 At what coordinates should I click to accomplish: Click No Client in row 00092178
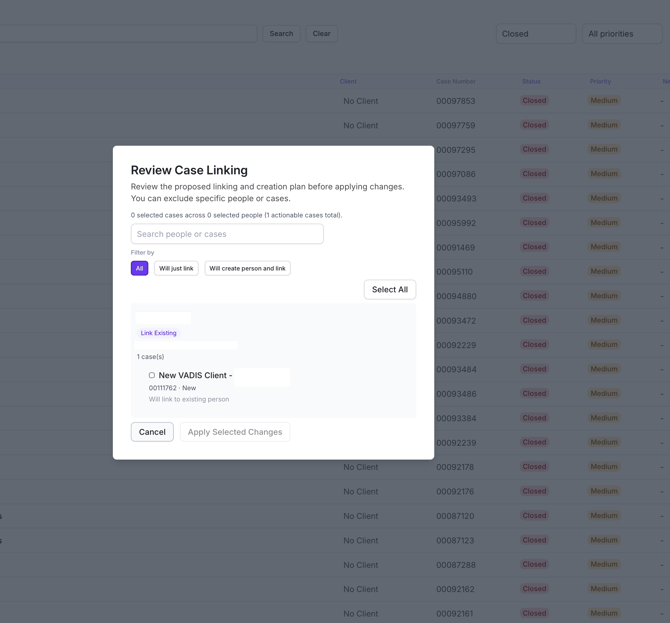[x=361, y=467]
